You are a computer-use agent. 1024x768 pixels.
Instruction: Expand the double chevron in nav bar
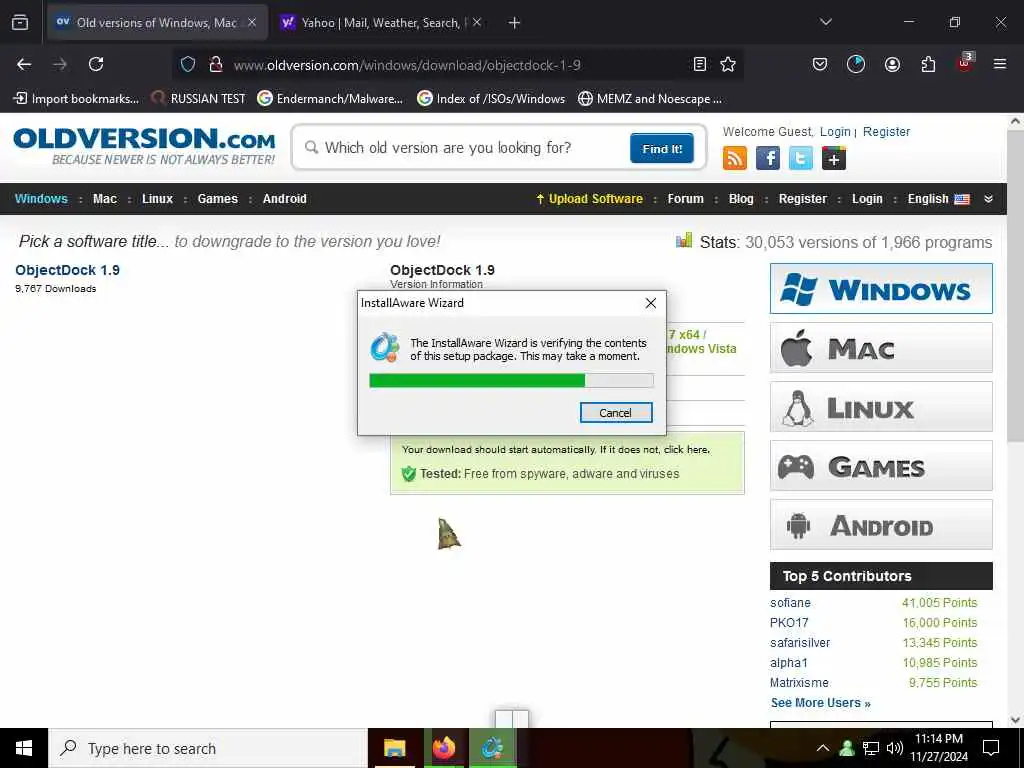click(988, 199)
